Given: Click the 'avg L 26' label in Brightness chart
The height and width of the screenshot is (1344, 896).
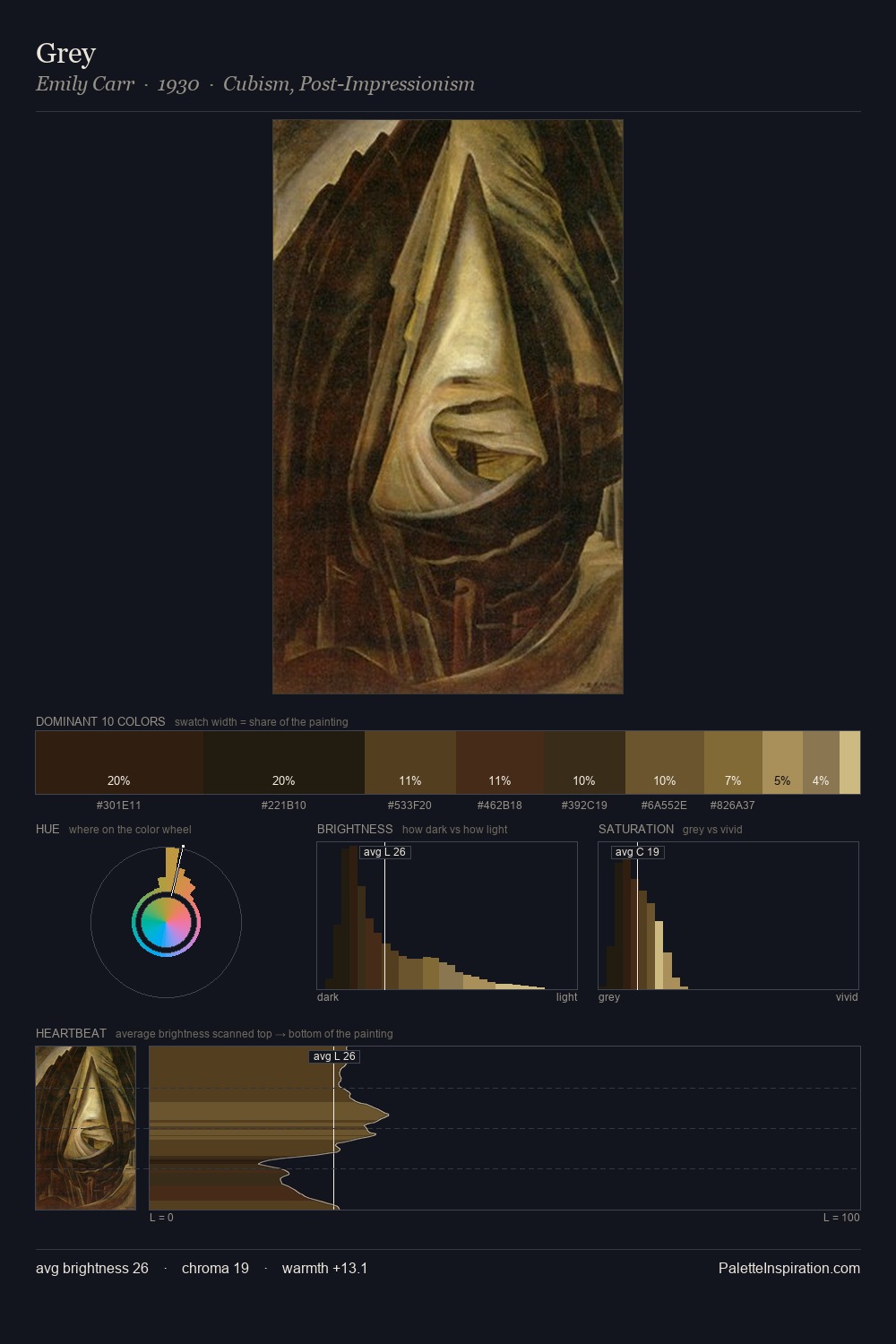Looking at the screenshot, I should pyautogui.click(x=384, y=852).
